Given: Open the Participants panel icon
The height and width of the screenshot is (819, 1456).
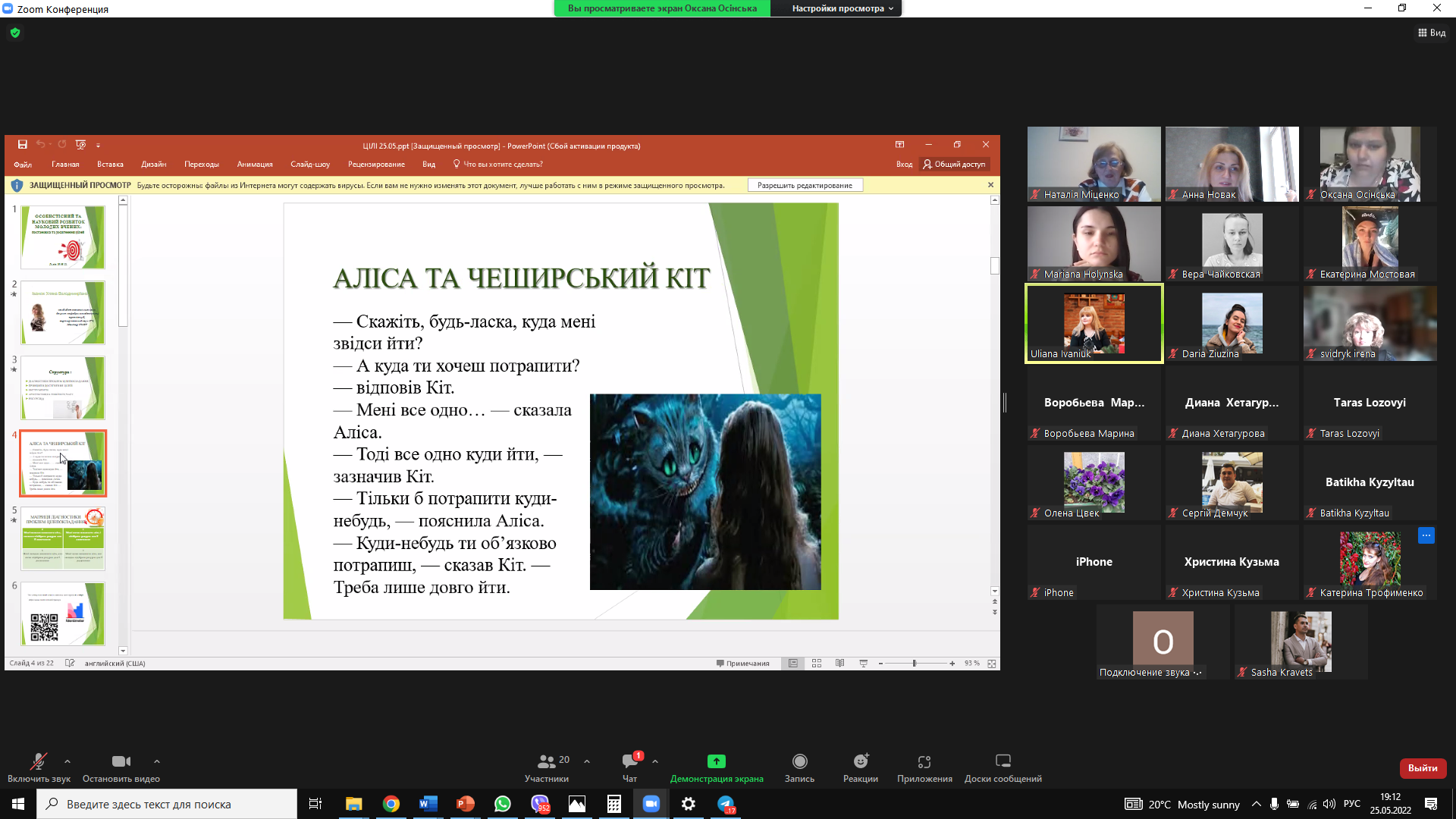Looking at the screenshot, I should pyautogui.click(x=547, y=761).
